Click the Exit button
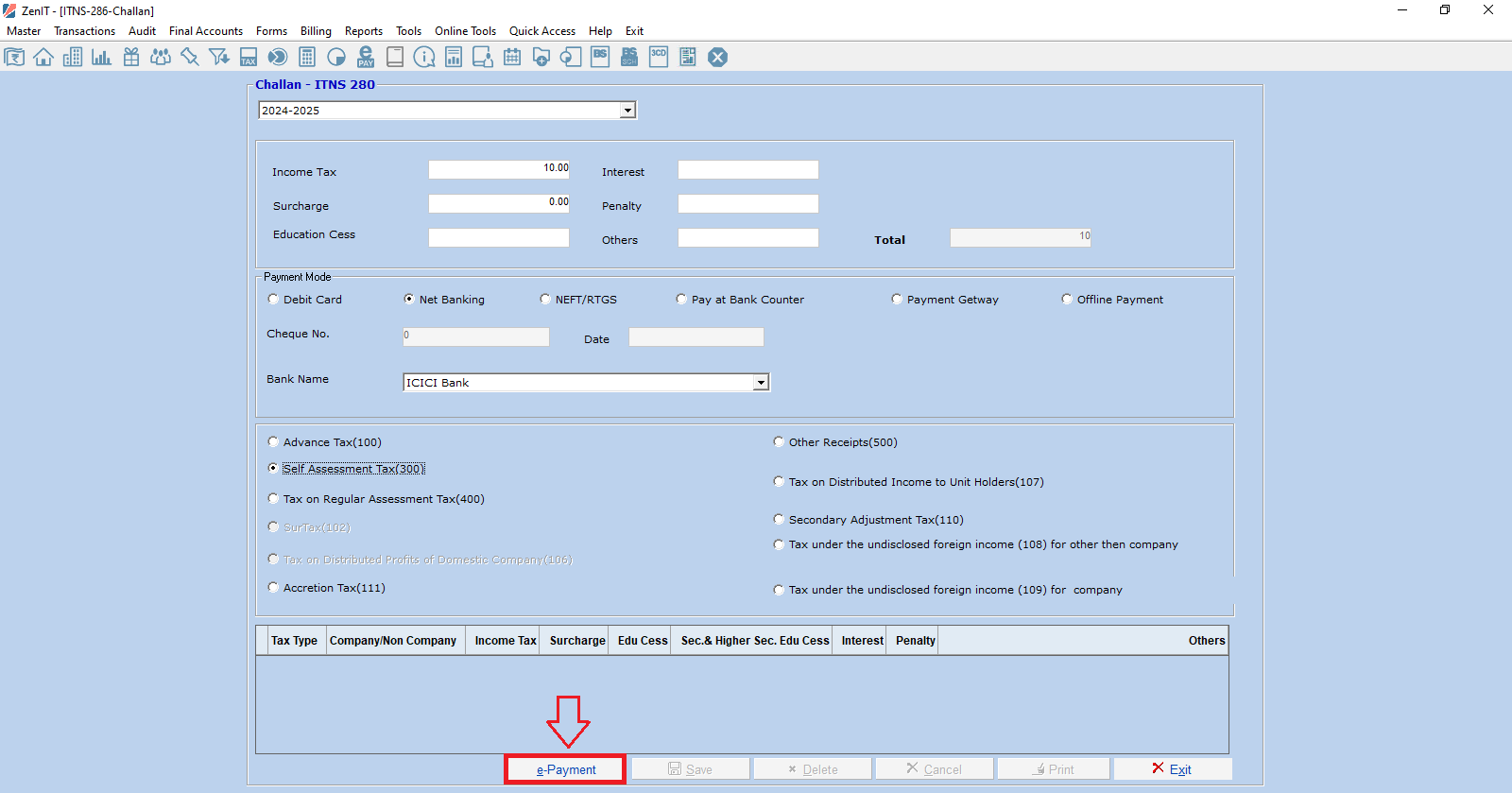This screenshot has height=793, width=1512. (1173, 769)
